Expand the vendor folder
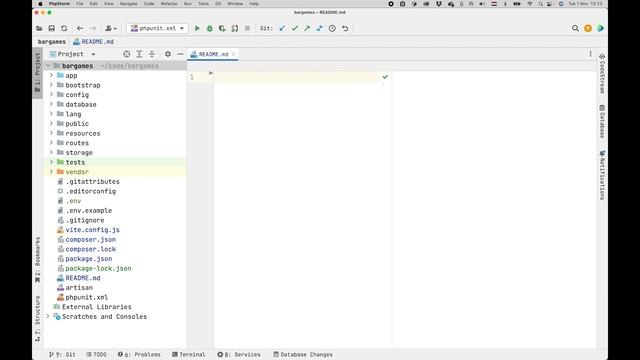This screenshot has height=360, width=640. click(x=51, y=172)
